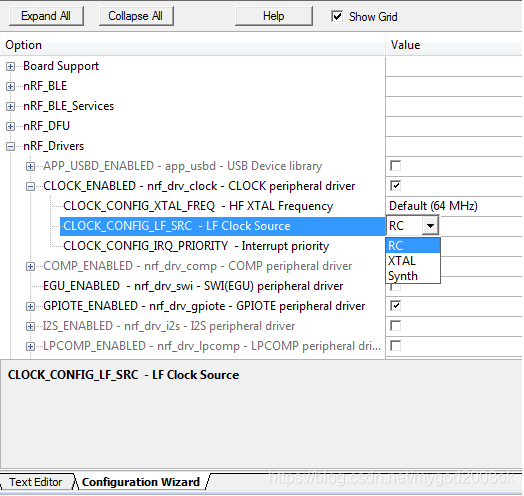Click the COMP_ENABLED peripheral driver label
Screen dimensions: 524x496
(x=198, y=266)
